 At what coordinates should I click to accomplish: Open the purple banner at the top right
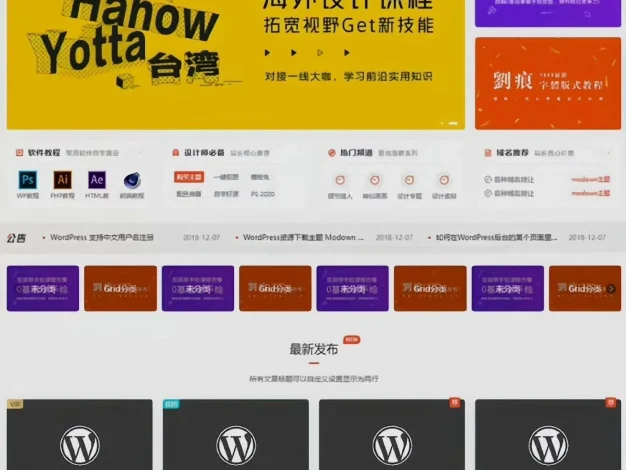coord(548,13)
